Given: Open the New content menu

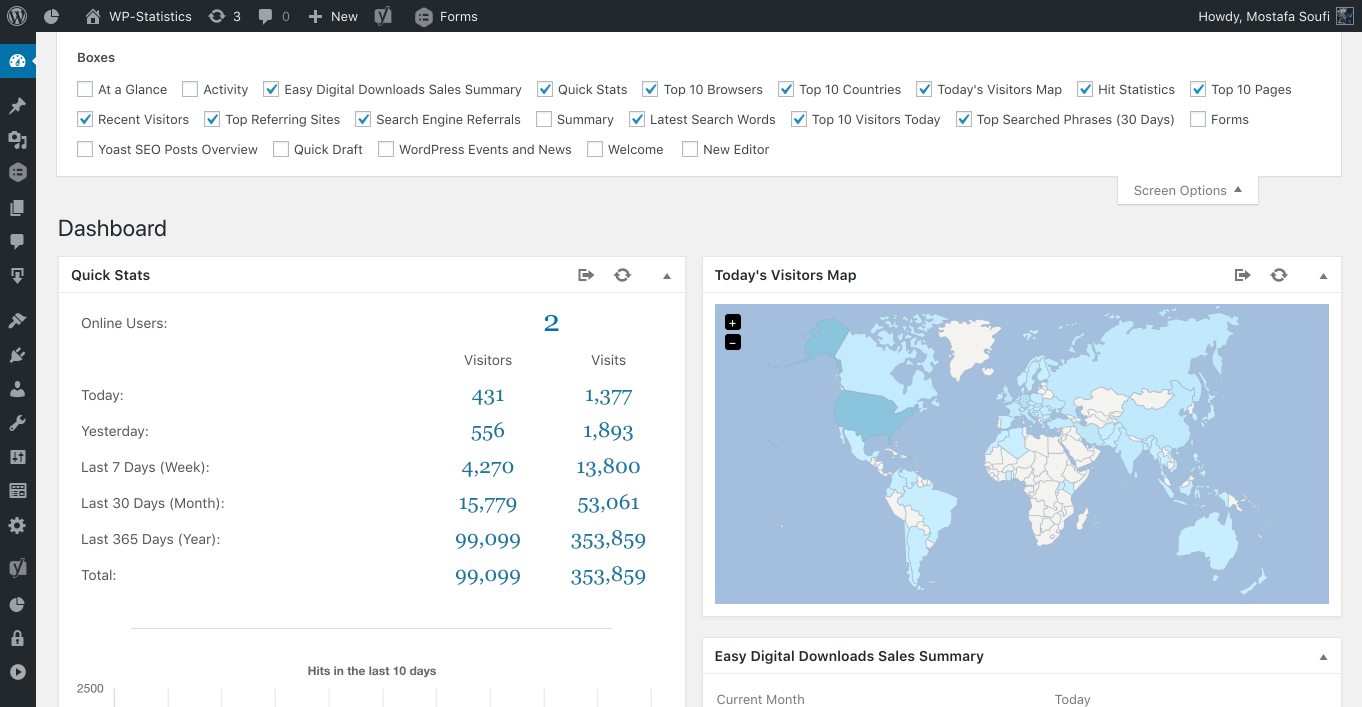Looking at the screenshot, I should click(333, 16).
